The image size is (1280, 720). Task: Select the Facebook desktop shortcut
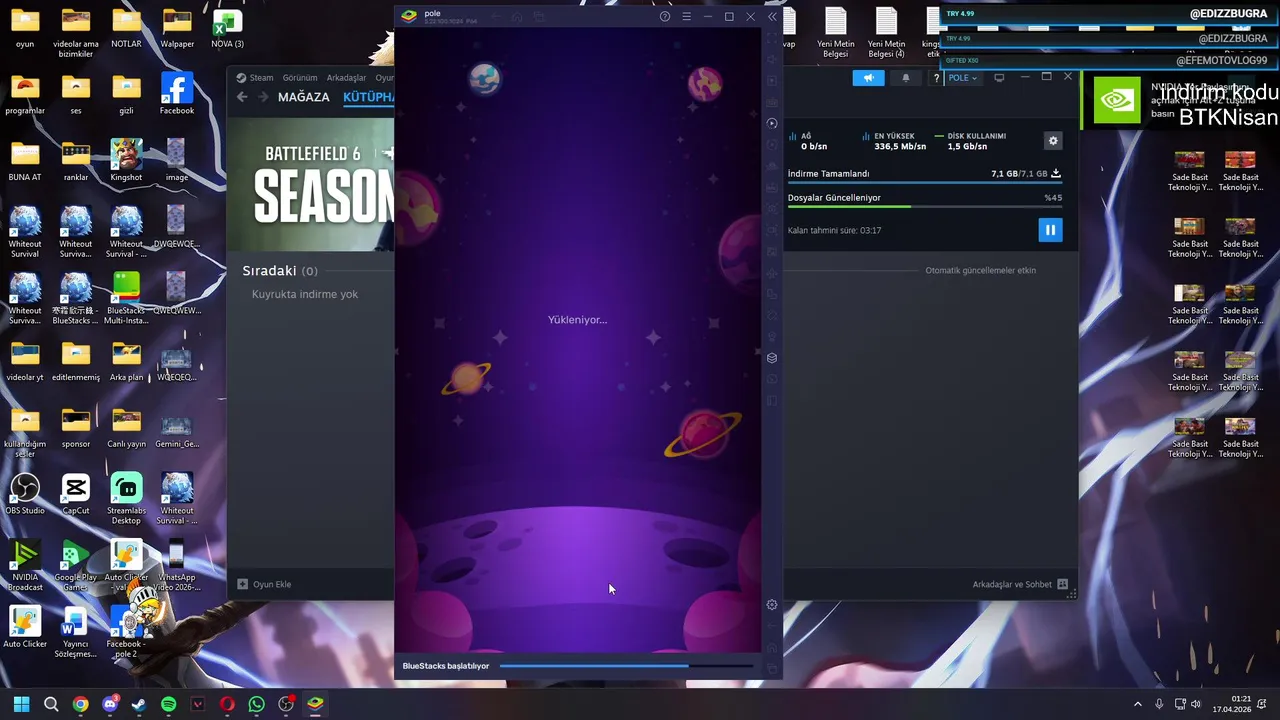177,94
